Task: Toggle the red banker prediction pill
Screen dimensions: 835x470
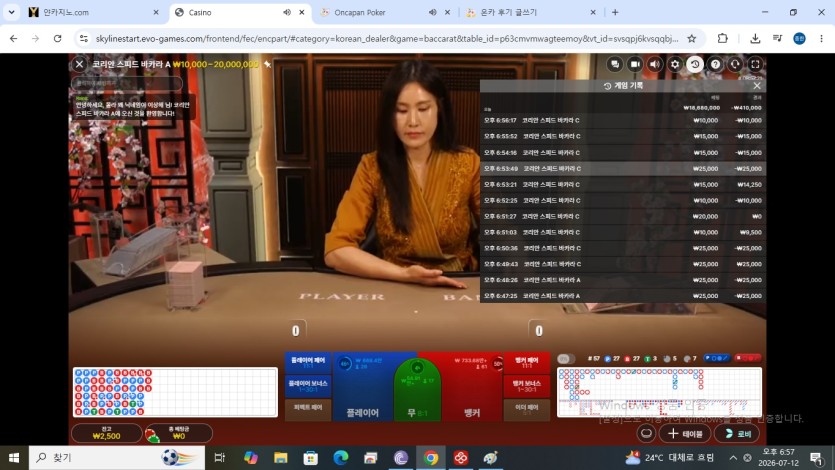Action: (x=748, y=358)
